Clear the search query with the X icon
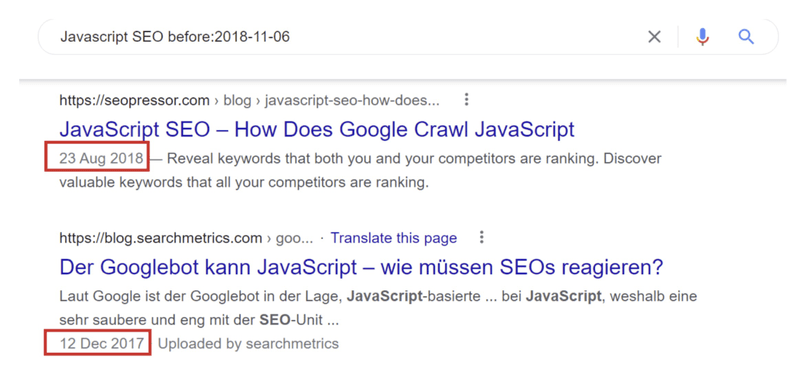Image resolution: width=809 pixels, height=374 pixels. click(654, 37)
